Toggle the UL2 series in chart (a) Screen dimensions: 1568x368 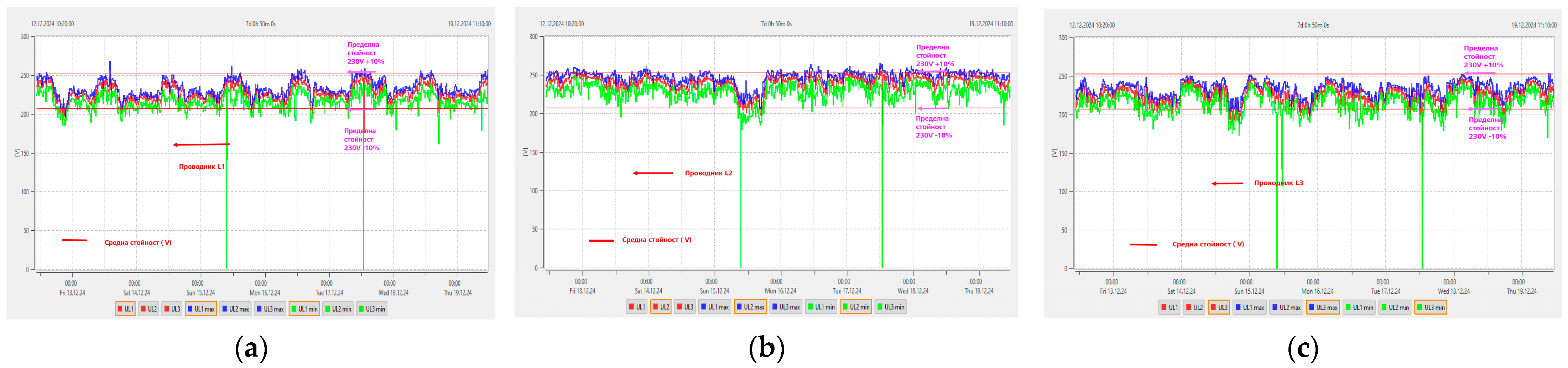pos(149,309)
